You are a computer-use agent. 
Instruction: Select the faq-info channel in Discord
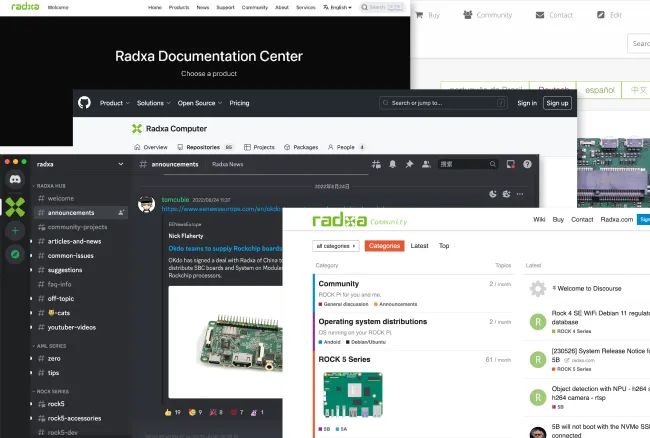[x=59, y=284]
